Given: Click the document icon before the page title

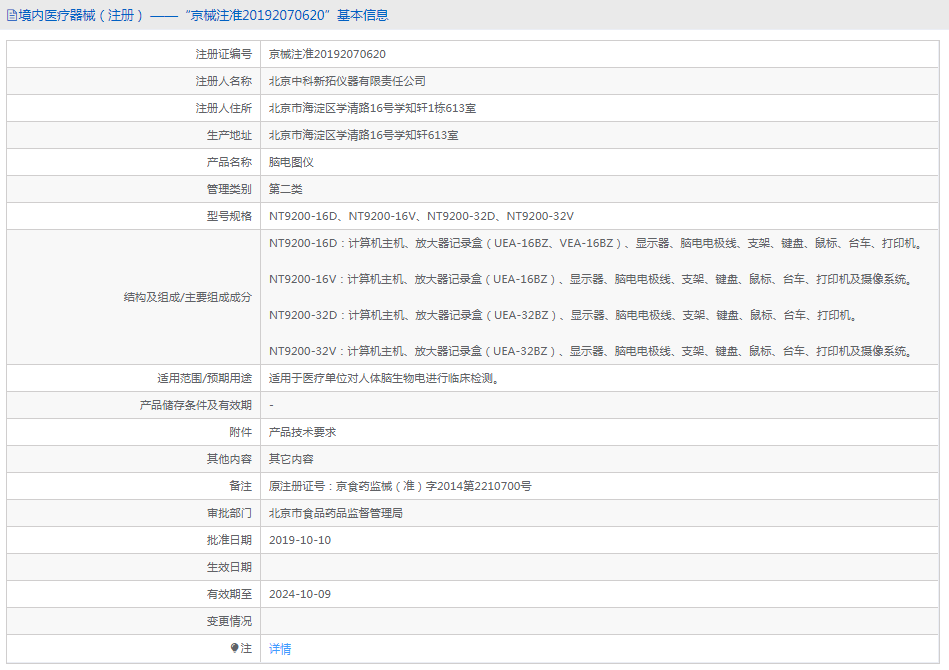Looking at the screenshot, I should coord(12,14).
